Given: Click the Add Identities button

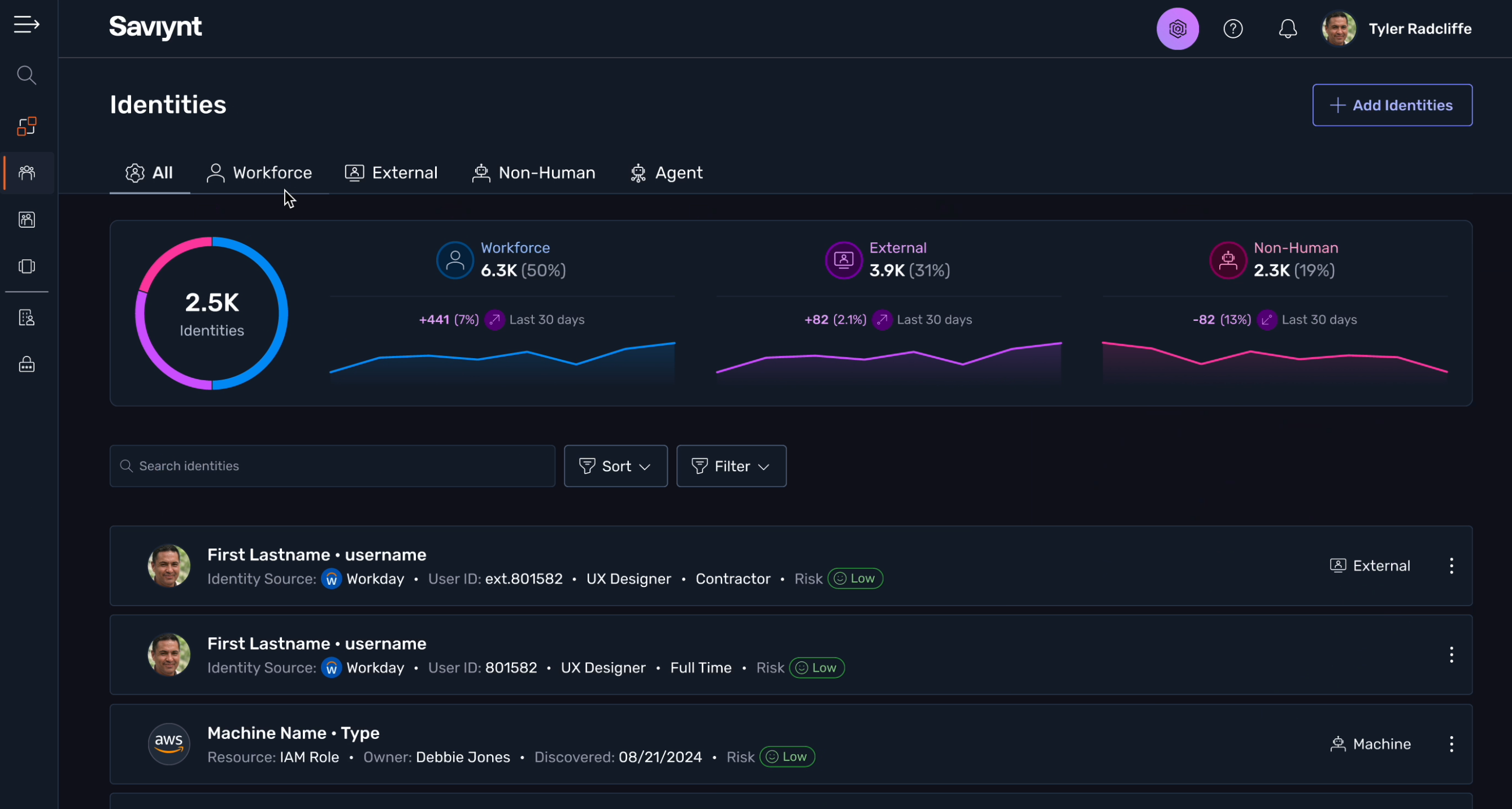Looking at the screenshot, I should pyautogui.click(x=1392, y=105).
